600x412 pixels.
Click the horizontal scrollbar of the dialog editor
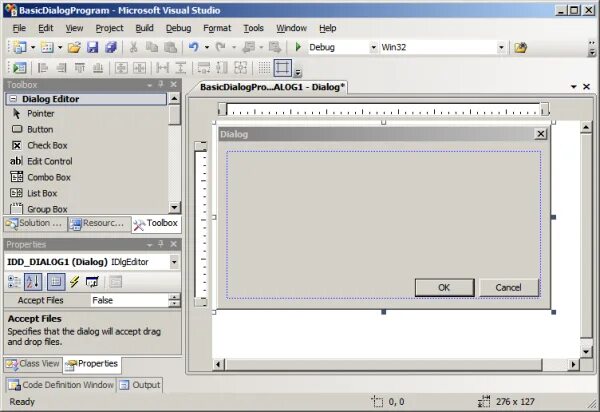383,365
